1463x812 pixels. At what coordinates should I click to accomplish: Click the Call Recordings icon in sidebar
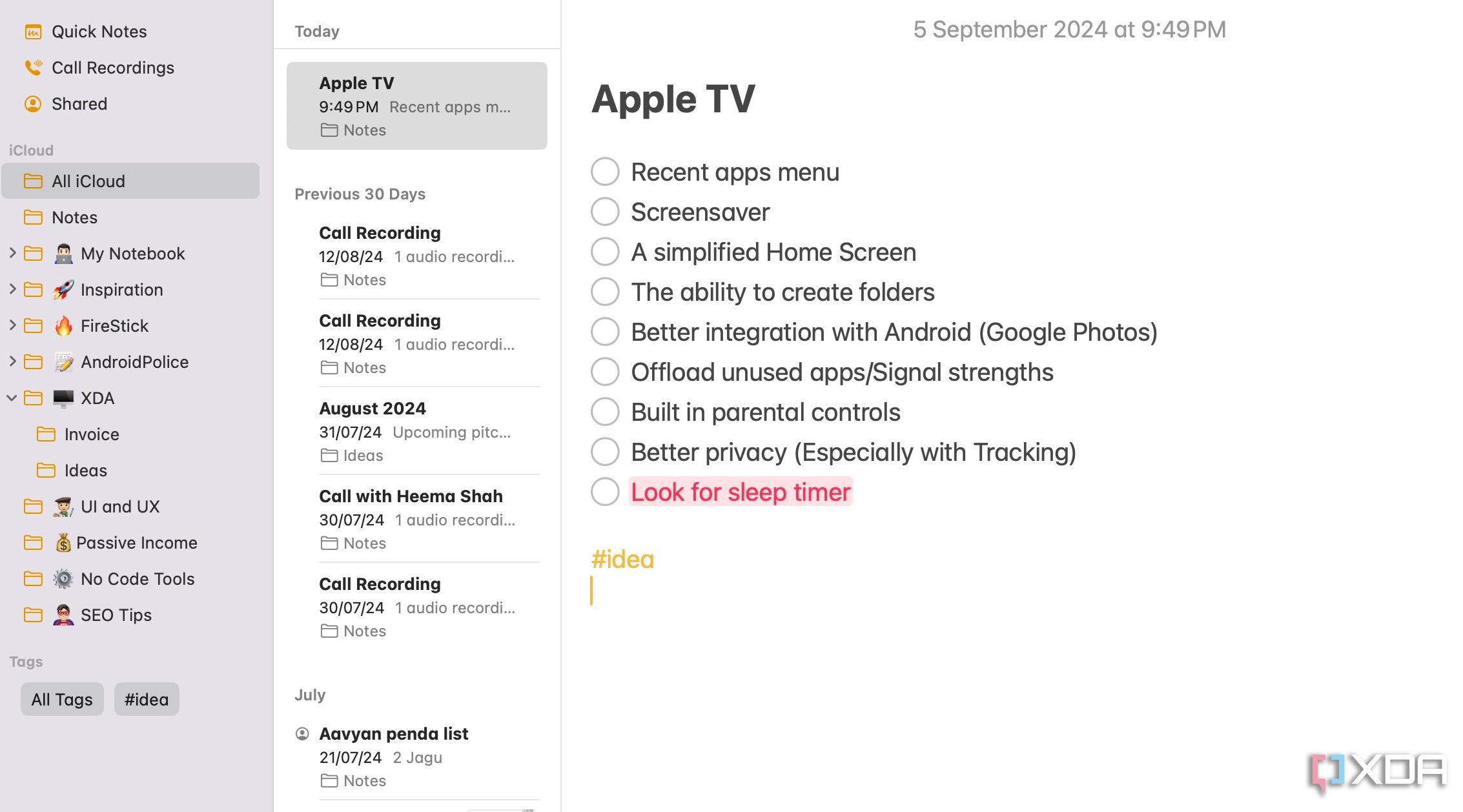(x=34, y=67)
